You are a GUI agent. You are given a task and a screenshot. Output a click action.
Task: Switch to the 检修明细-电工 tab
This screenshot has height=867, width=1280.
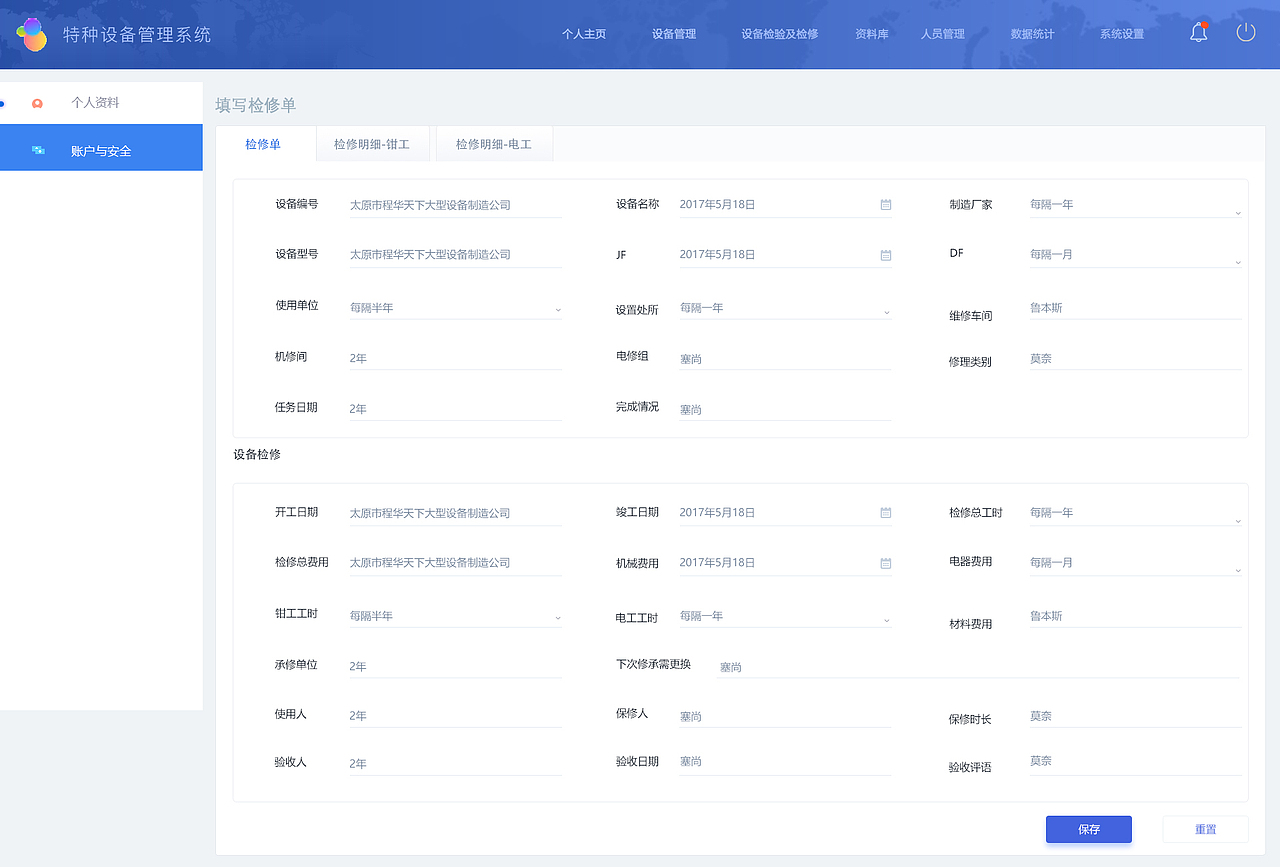[x=494, y=143]
